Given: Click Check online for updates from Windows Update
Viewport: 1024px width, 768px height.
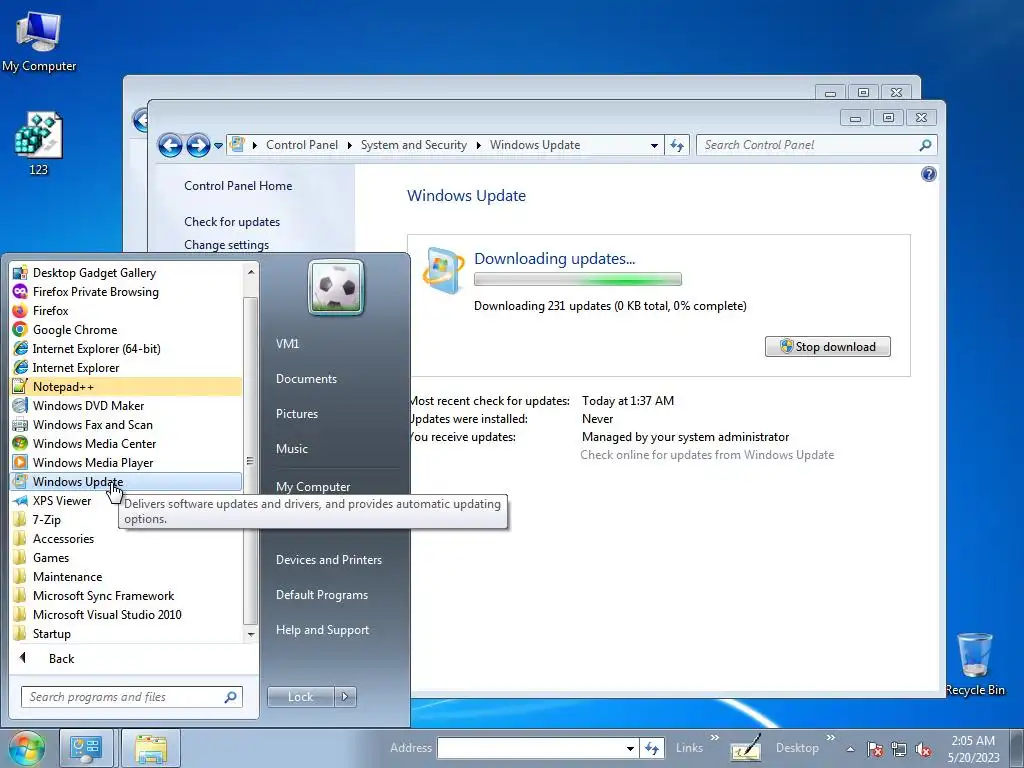Looking at the screenshot, I should (x=707, y=455).
